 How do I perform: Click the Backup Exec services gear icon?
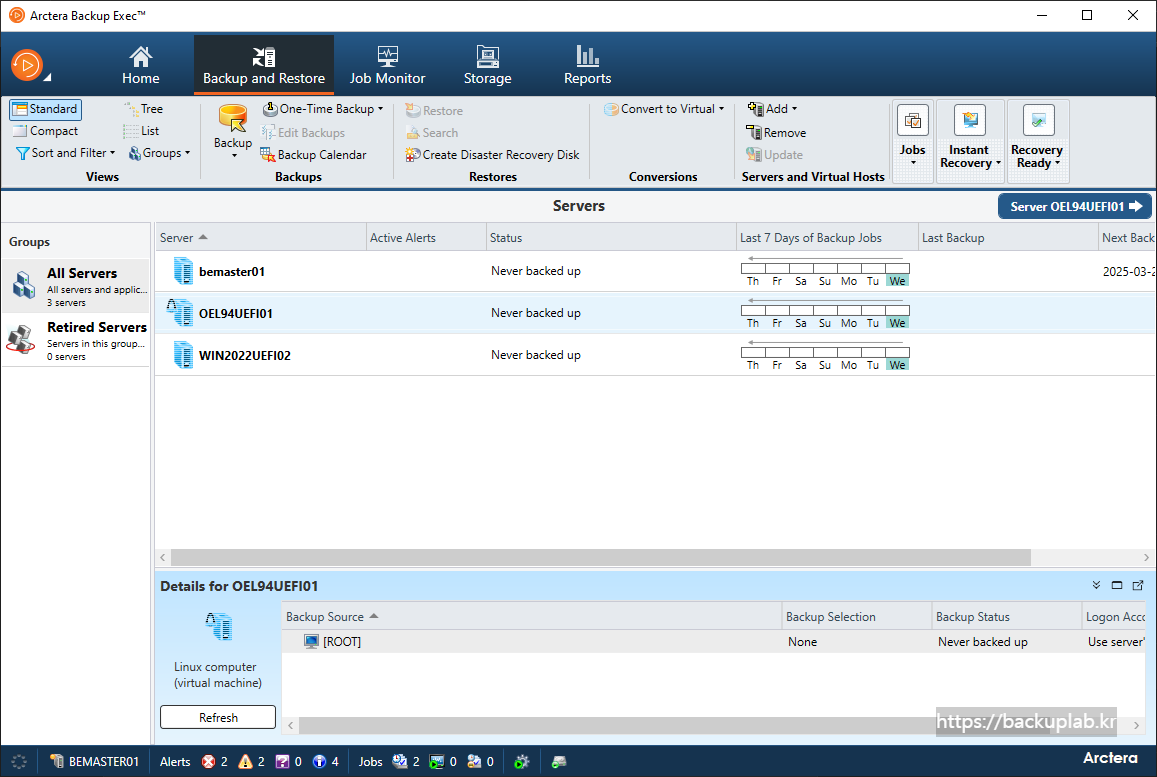(x=522, y=762)
